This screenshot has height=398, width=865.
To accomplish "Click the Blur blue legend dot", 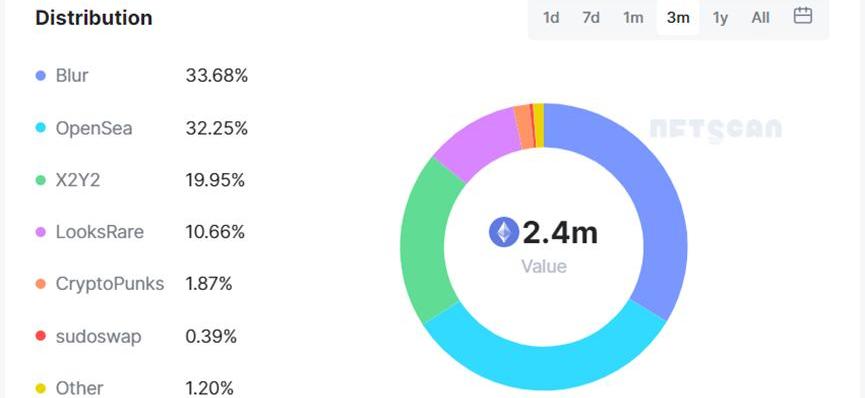I will pyautogui.click(x=41, y=76).
